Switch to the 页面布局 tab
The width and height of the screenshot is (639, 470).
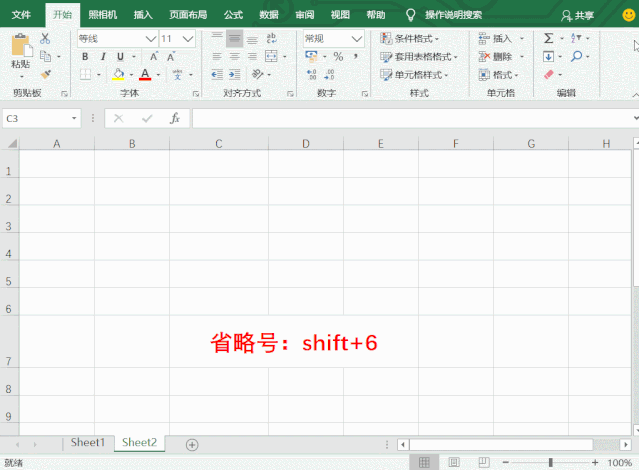click(188, 15)
